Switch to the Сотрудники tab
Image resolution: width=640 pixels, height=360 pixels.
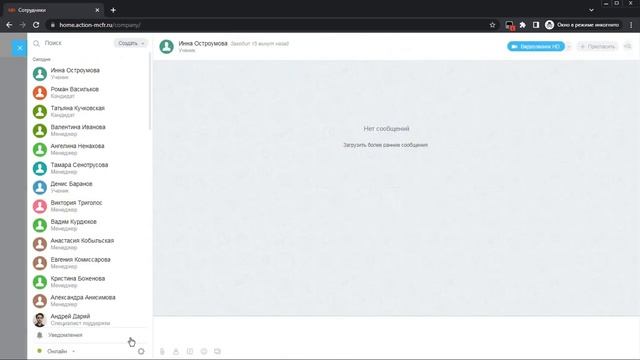click(52, 10)
